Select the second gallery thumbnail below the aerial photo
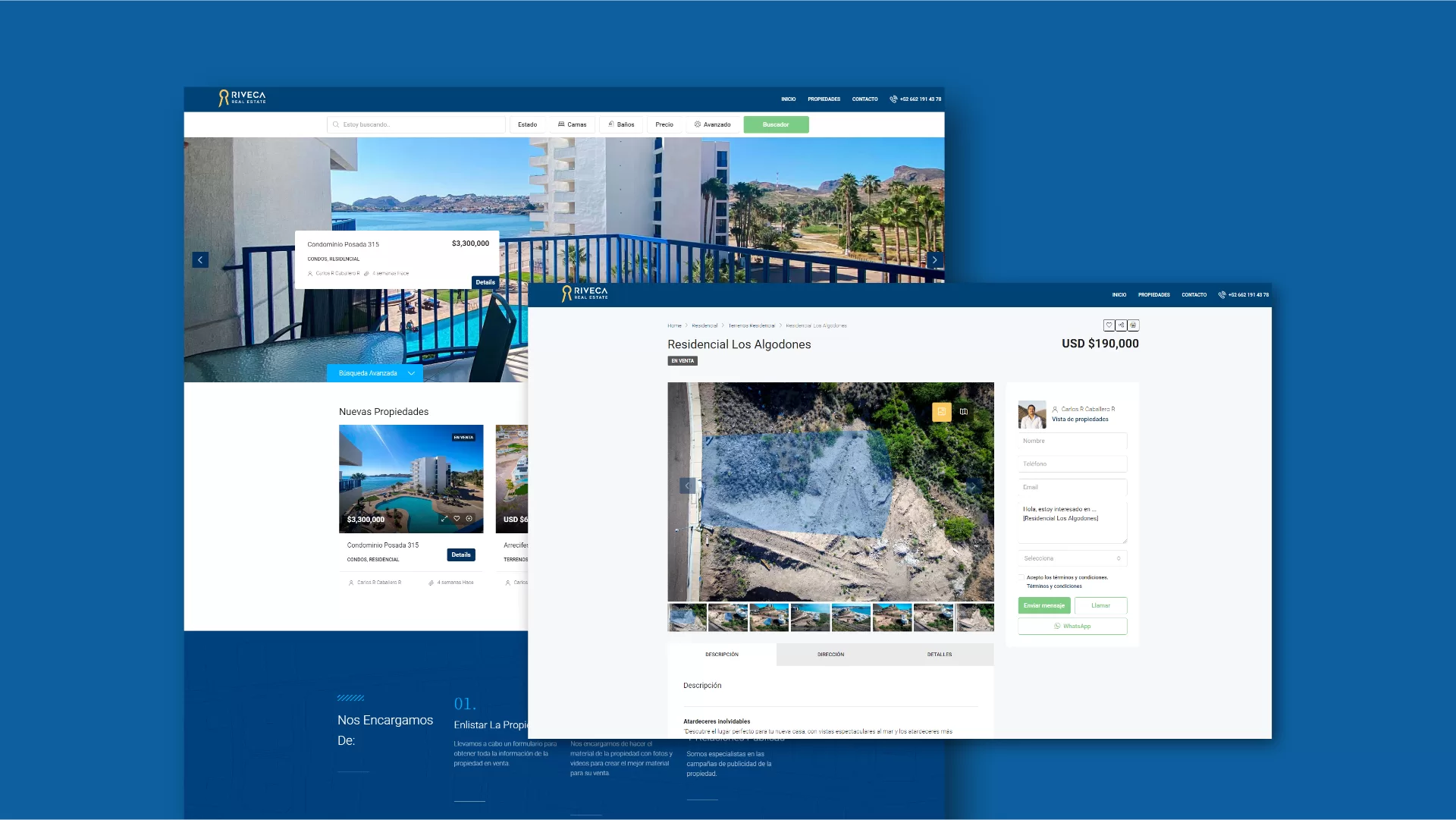This screenshot has width=1456, height=820. coord(728,617)
